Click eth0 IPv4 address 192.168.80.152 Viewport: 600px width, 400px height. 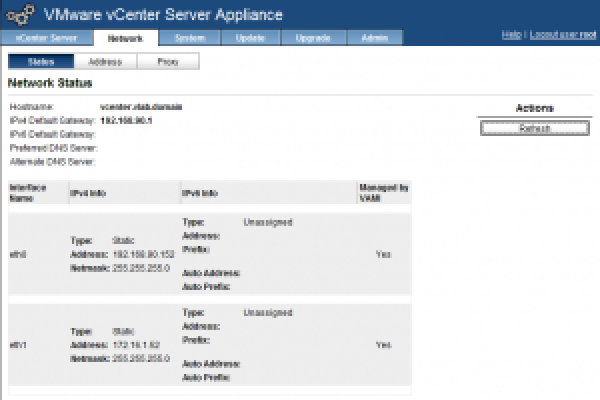[143, 254]
